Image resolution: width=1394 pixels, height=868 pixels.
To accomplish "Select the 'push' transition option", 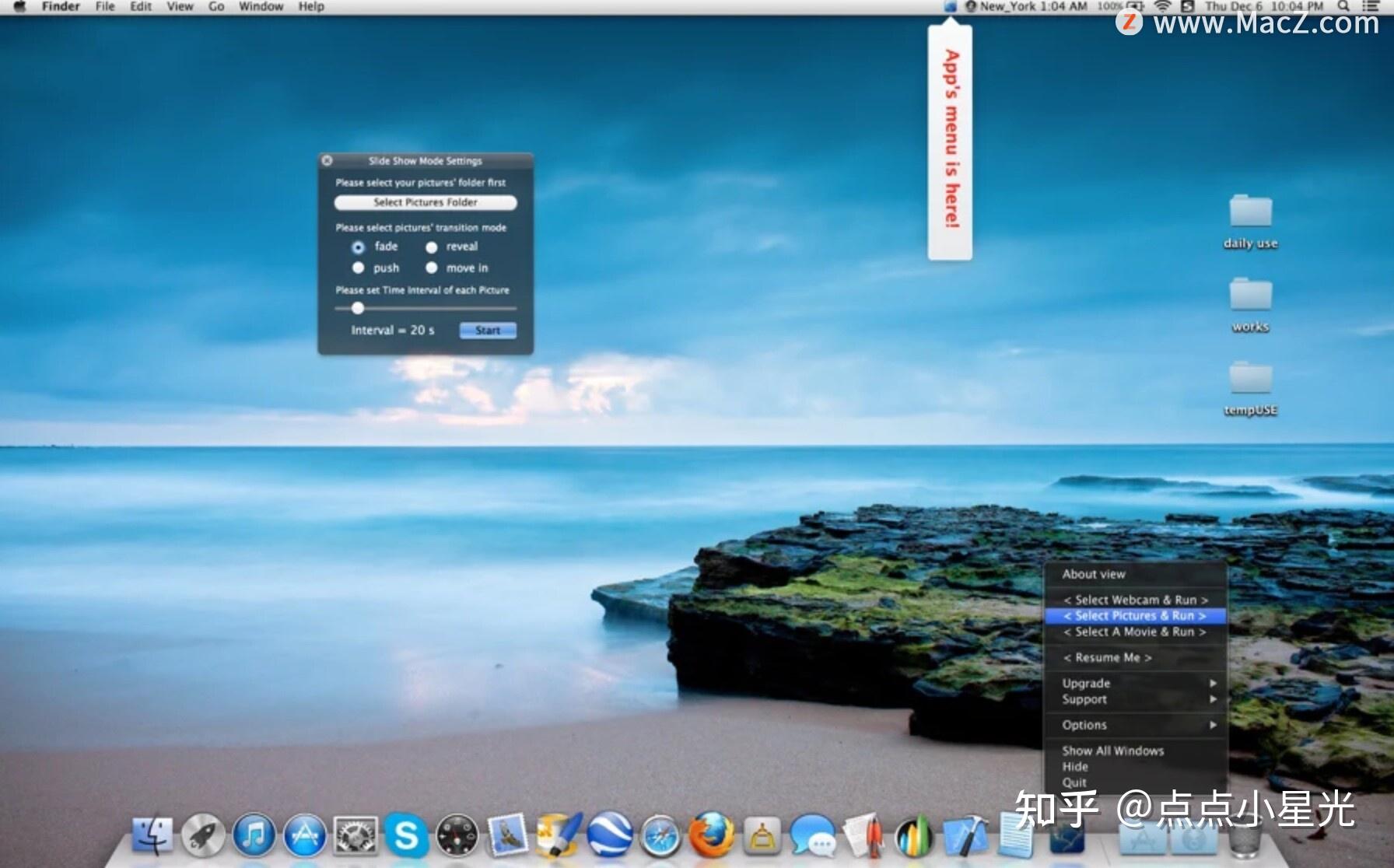I will 358,268.
